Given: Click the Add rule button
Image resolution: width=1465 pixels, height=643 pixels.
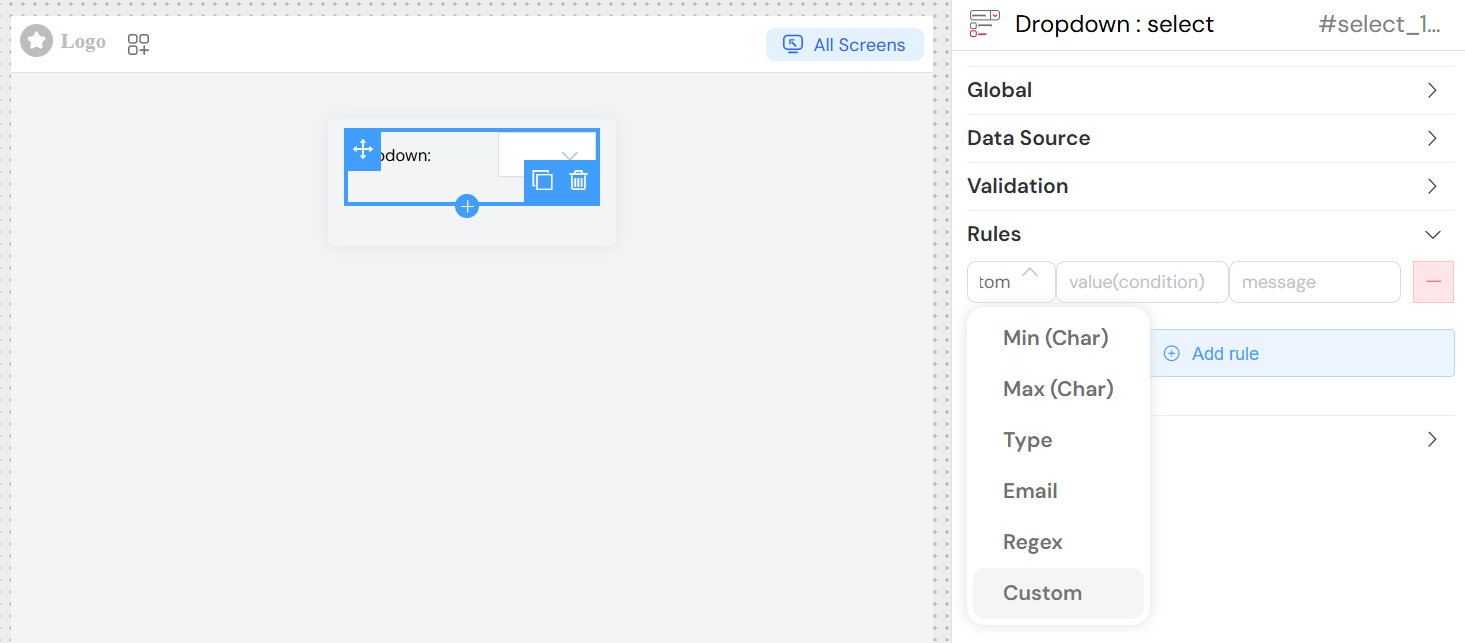Looking at the screenshot, I should click(x=1222, y=353).
